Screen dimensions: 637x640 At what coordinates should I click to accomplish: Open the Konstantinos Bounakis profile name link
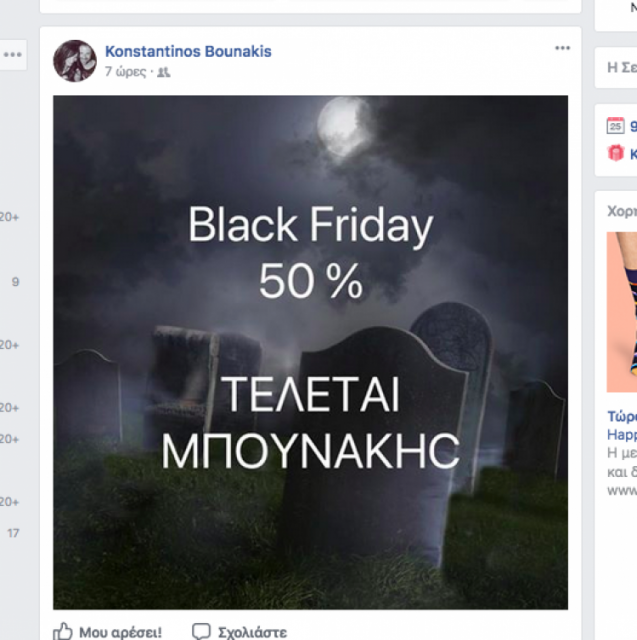188,51
